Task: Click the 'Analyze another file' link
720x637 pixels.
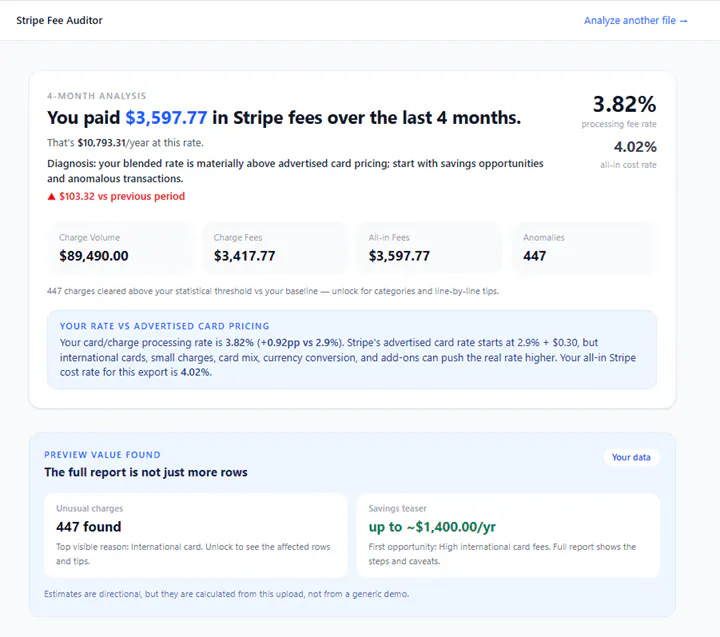Action: click(636, 21)
